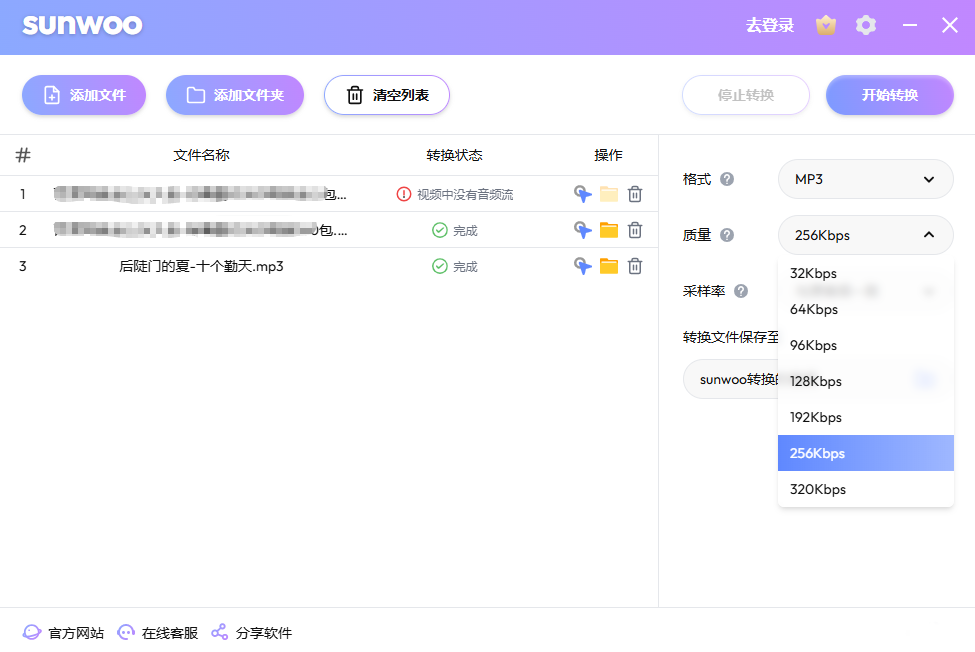The image size is (975, 652).
Task: Open settings via the gear icon
Action: point(866,26)
